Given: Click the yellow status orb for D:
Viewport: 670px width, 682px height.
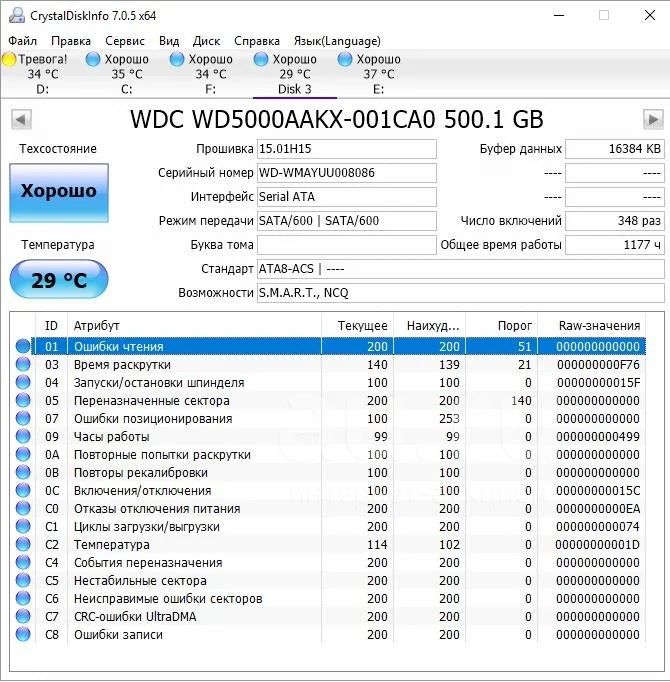Looking at the screenshot, I should click(x=9, y=59).
